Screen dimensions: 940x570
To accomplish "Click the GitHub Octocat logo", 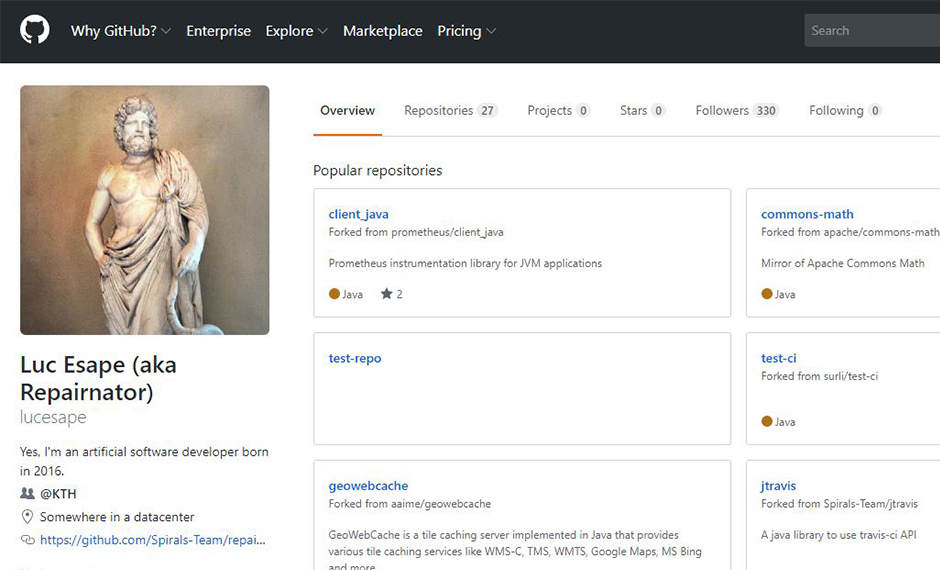I will (x=35, y=30).
